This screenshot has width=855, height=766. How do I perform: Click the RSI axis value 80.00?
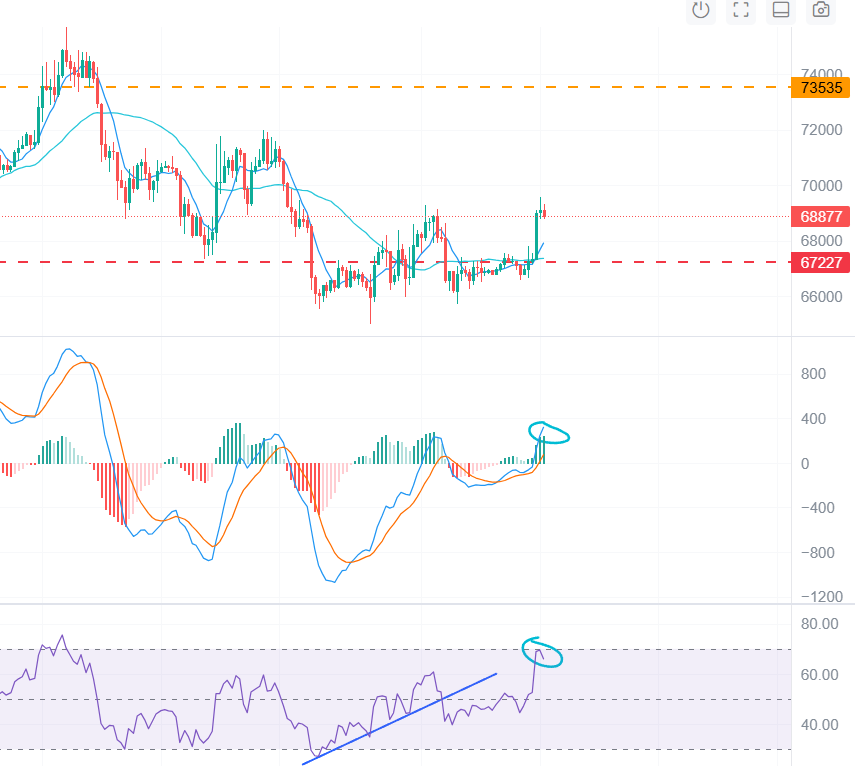819,624
